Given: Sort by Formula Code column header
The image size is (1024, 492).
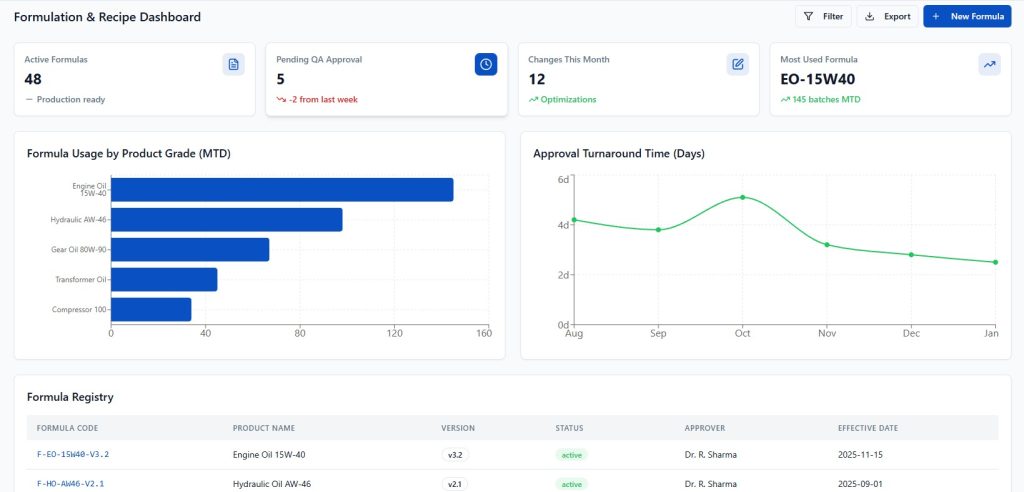Looking at the screenshot, I should click(67, 428).
